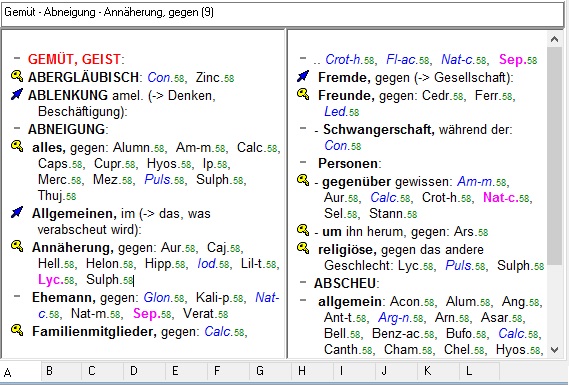Screen dimensions: 569x385
Task: Click the arrow icon beside Fremde, gegen
Action: (303, 76)
